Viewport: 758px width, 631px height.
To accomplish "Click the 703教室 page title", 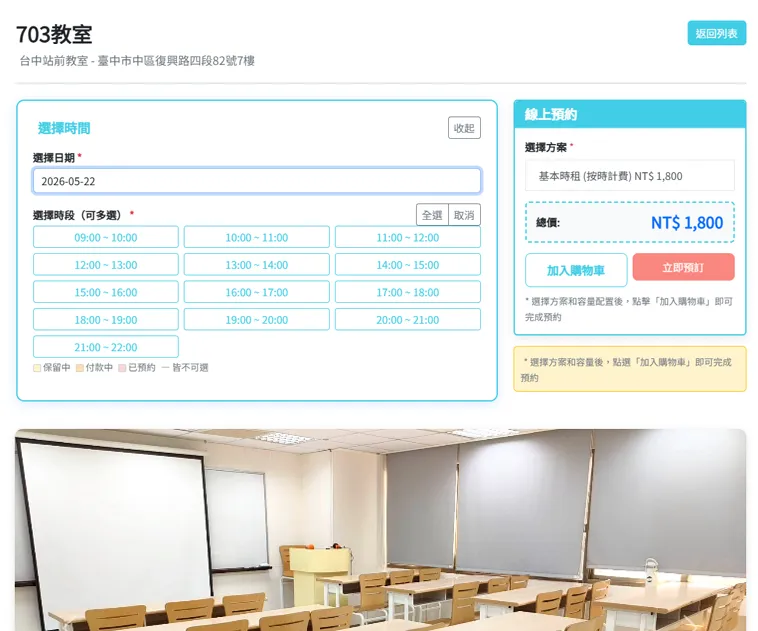I will click(x=54, y=34).
